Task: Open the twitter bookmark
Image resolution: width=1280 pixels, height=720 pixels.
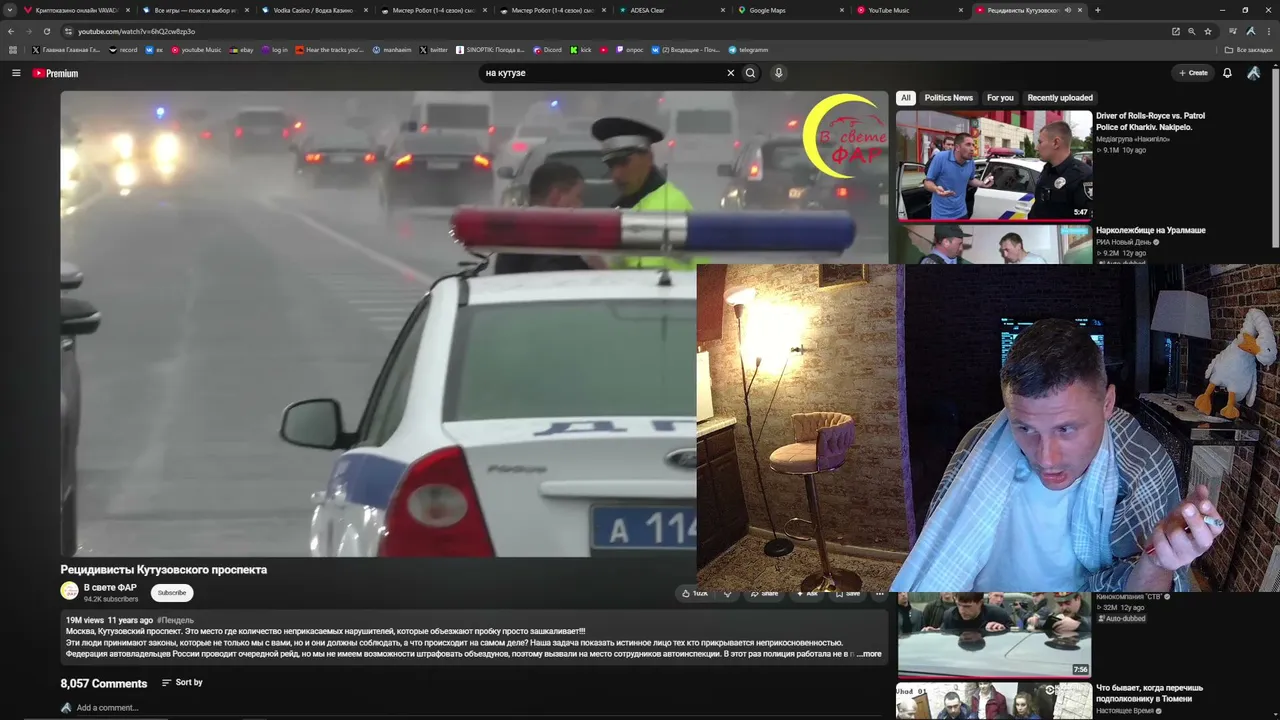Action: pos(434,50)
